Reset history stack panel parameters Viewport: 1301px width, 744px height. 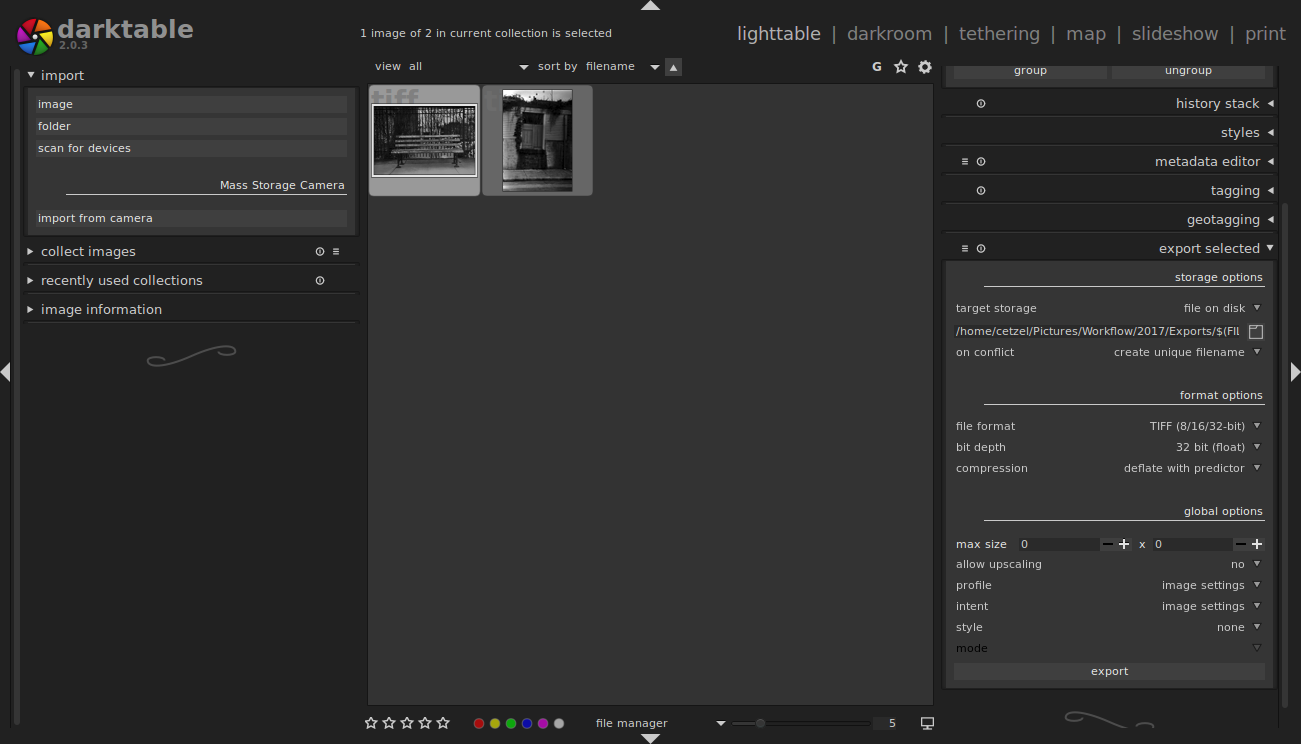click(x=981, y=104)
